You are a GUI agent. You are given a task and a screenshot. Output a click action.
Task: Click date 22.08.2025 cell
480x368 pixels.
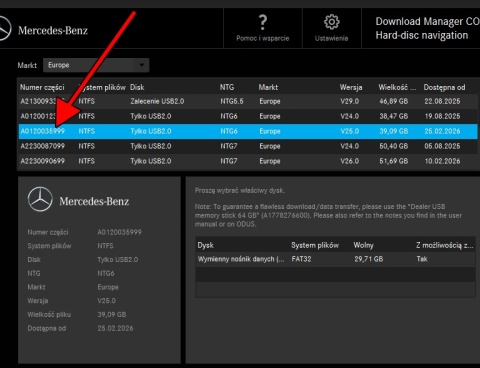[x=442, y=101]
